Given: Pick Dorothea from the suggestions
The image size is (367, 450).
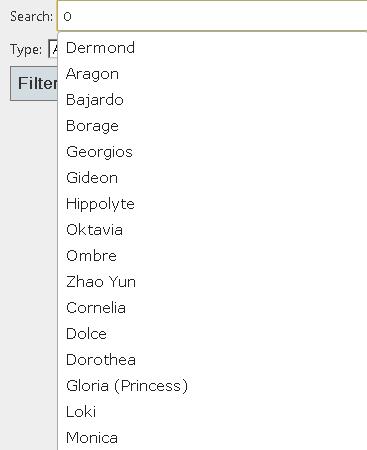Looking at the screenshot, I should (x=212, y=360).
